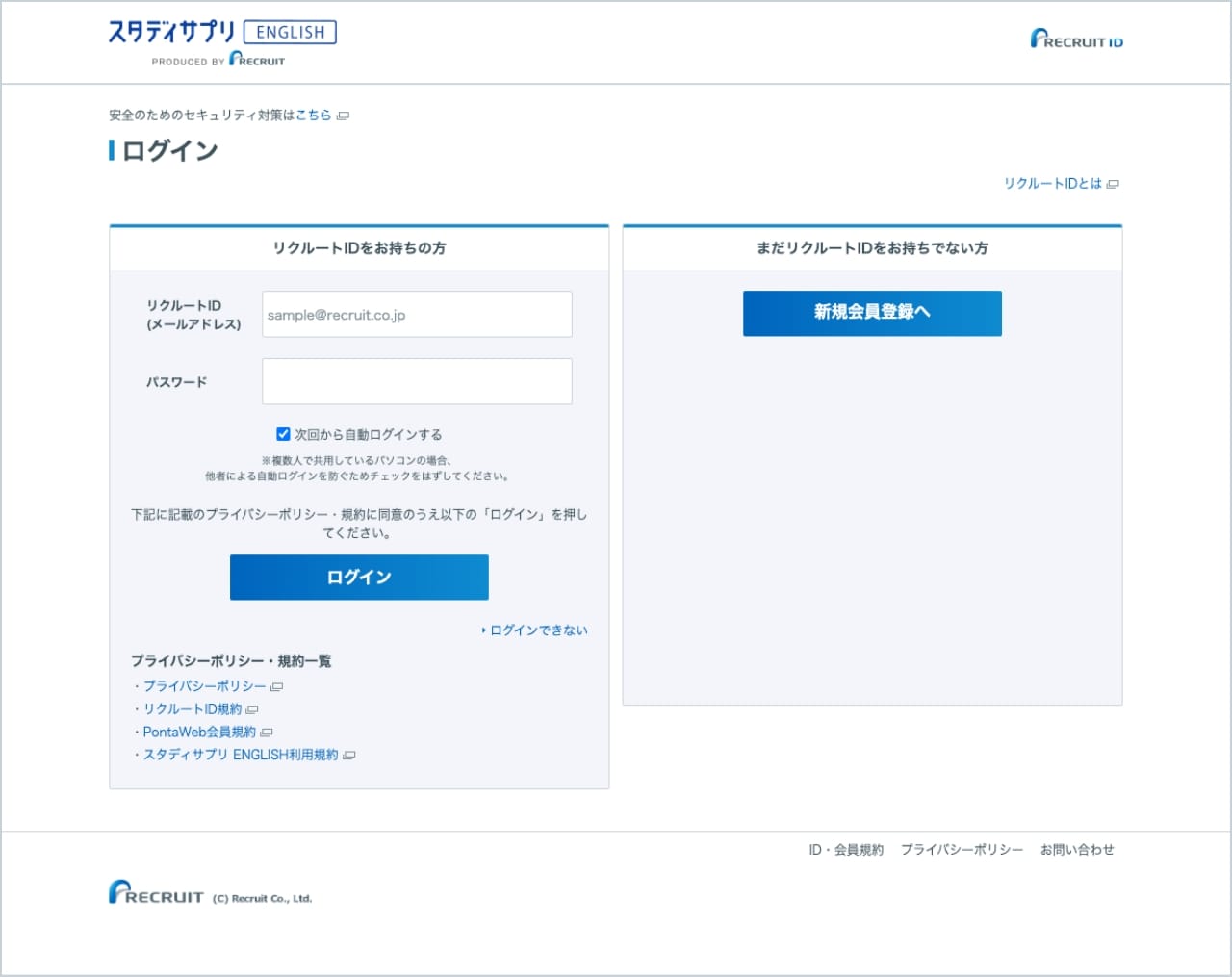Open スタディサプリ ENGLISH利用規約 link
The width and height of the screenshot is (1232, 977).
[241, 756]
